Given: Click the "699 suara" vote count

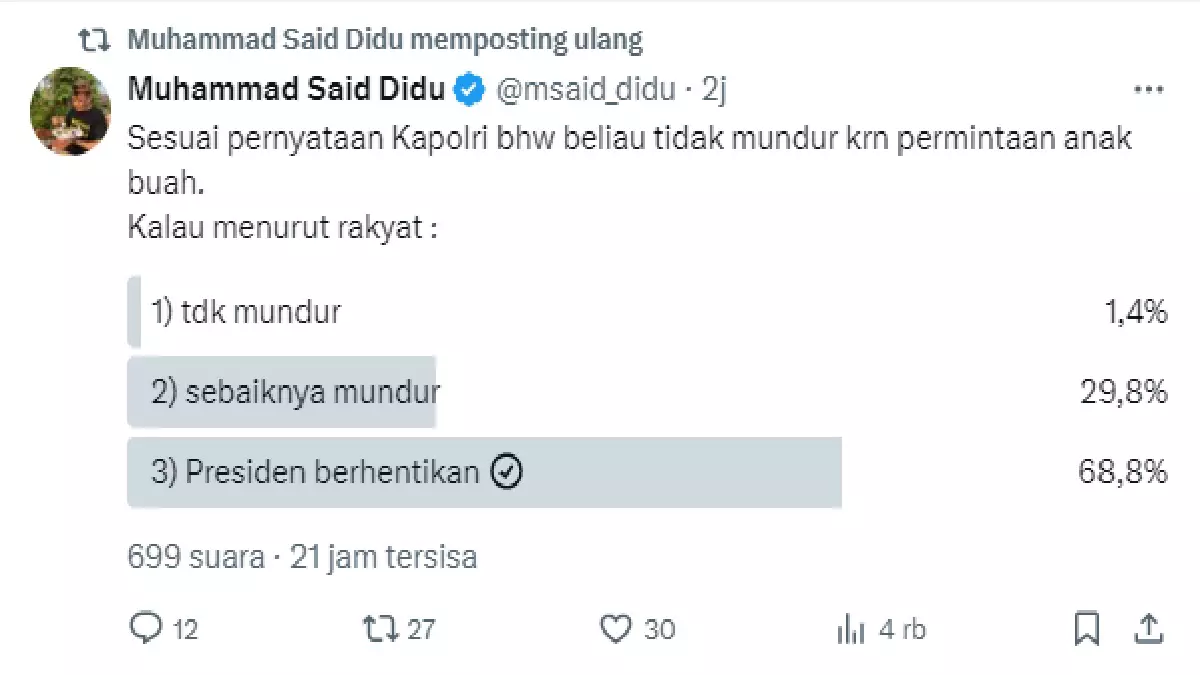Looking at the screenshot, I should click(x=196, y=556).
